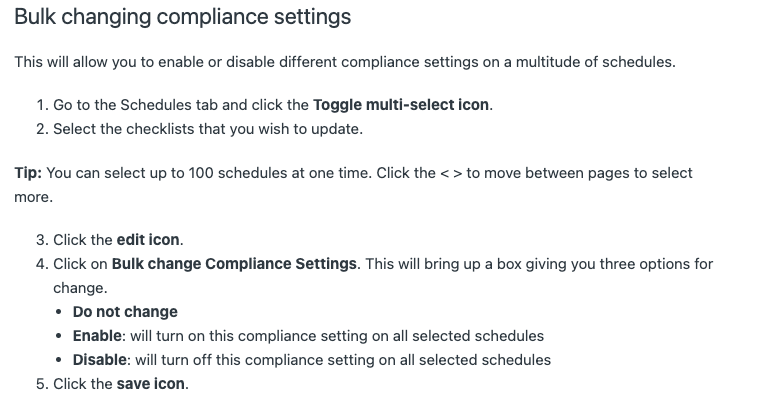
Task: Click the bold "edit icon" text in step 3
Action: click(150, 240)
